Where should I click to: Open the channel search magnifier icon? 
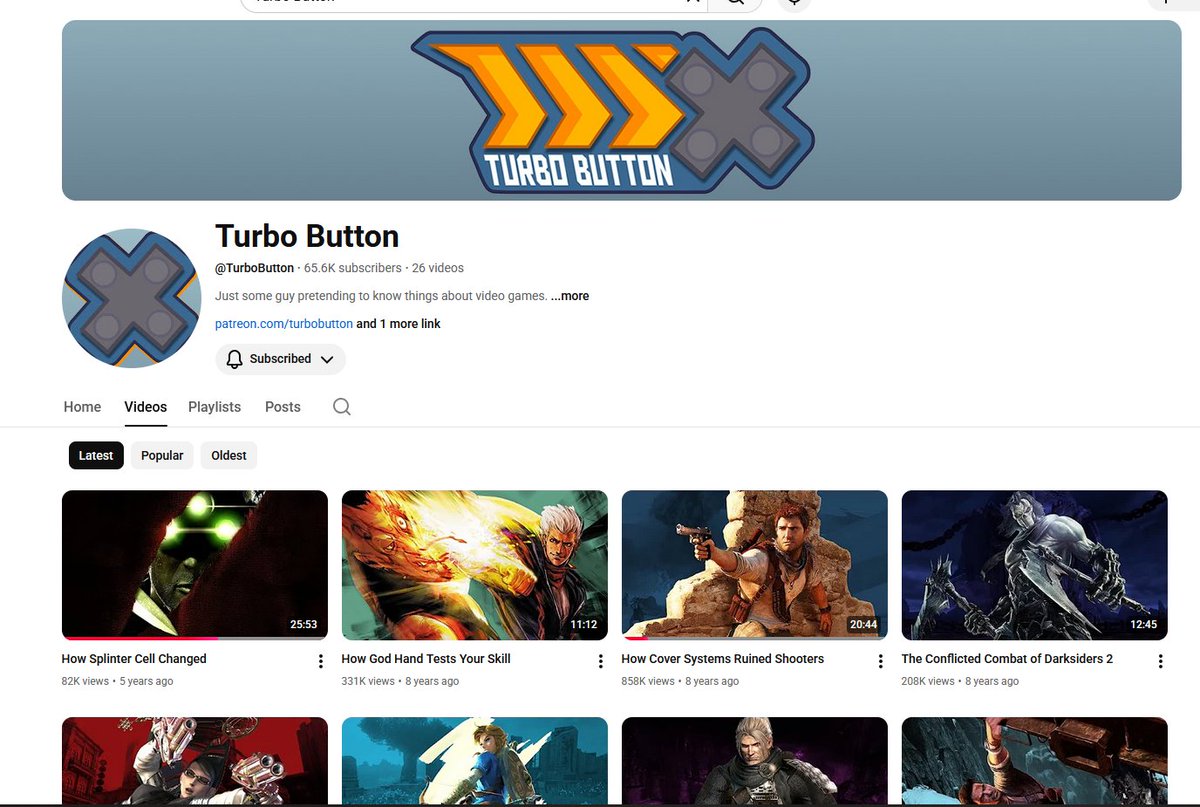pos(342,407)
